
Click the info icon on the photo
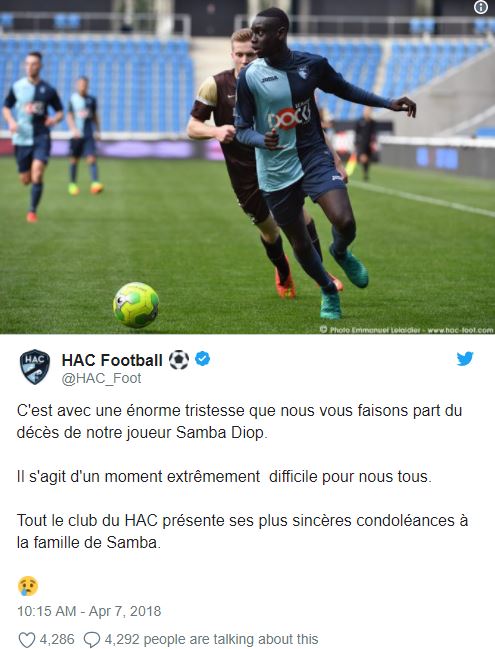point(481,7)
